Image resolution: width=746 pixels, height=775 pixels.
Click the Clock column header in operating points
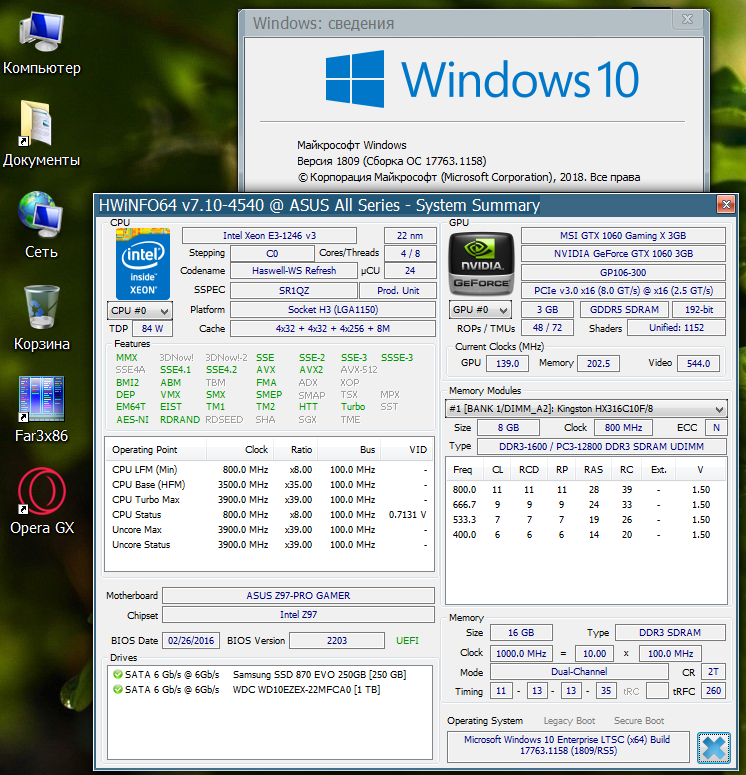(239, 450)
